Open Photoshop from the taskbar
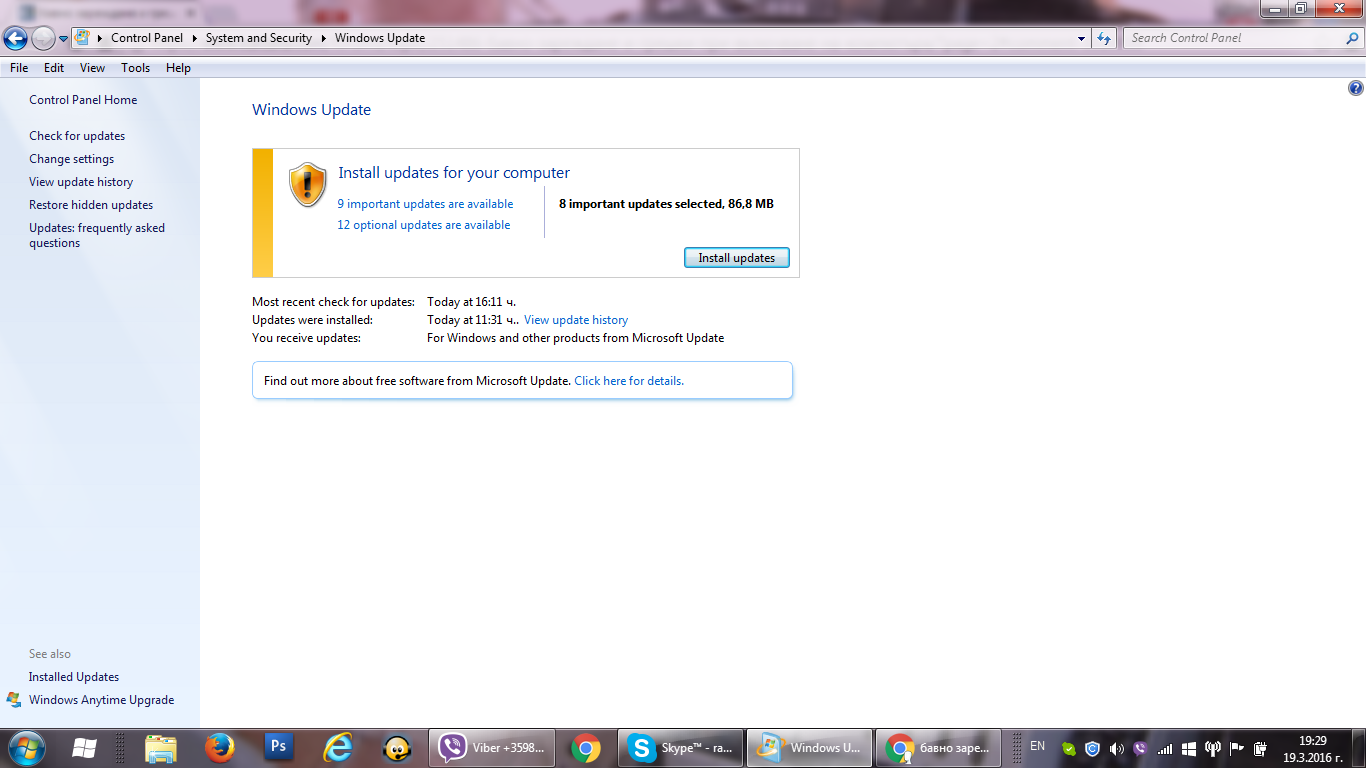1366x768 pixels. (x=279, y=747)
